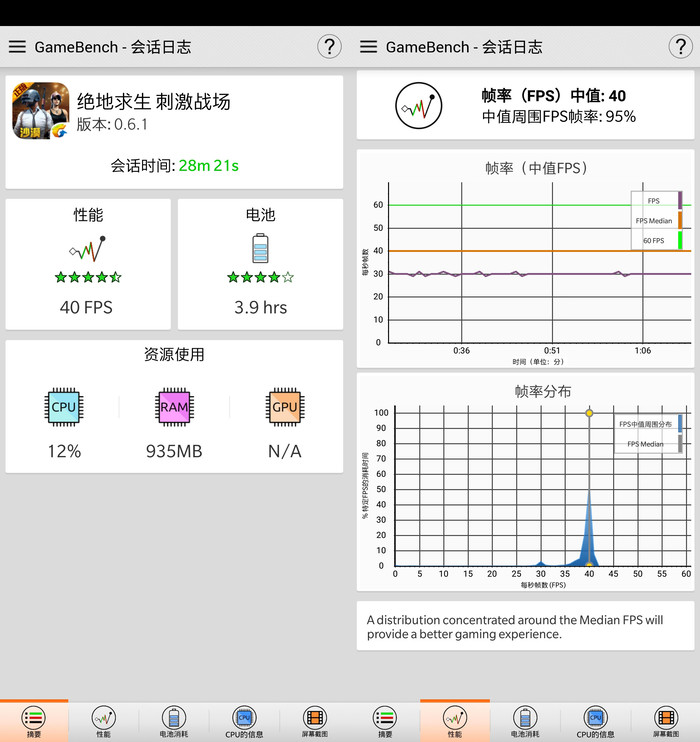Tap the PUBG game app icon
Image resolution: width=700 pixels, height=742 pixels.
(40, 110)
